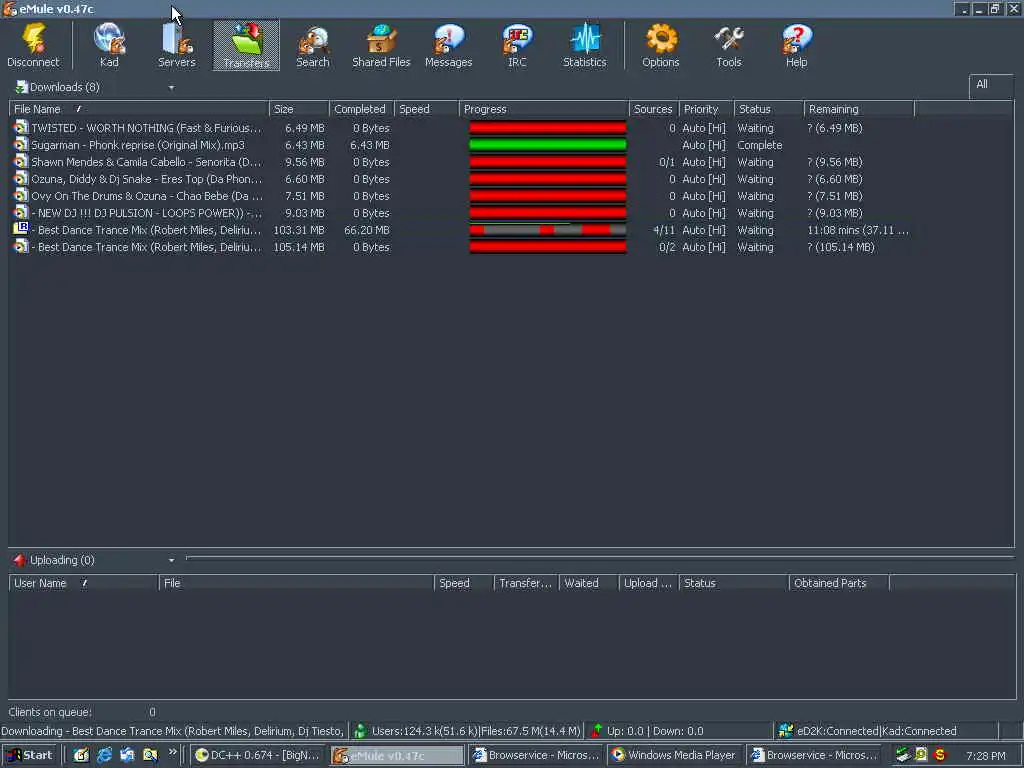1024x768 pixels.
Task: Expand the Downloads (8) dropdown arrow
Action: click(x=171, y=88)
